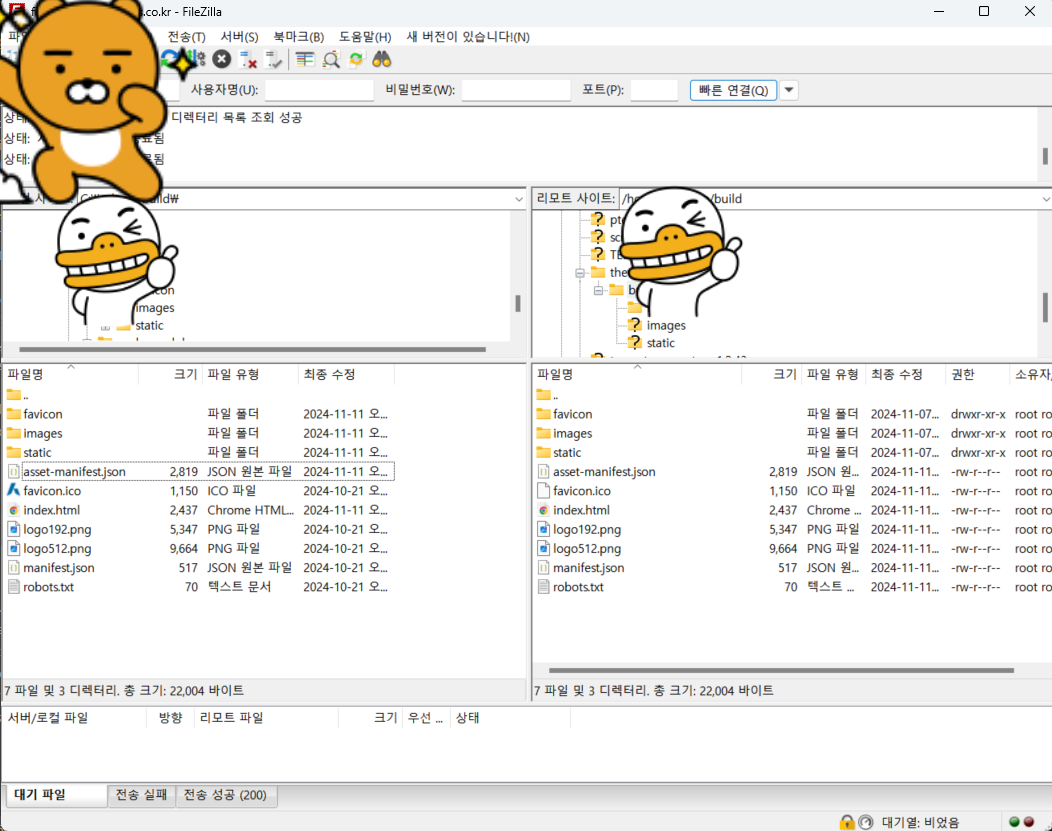Focus the 사용자명(U) input field

(x=319, y=90)
